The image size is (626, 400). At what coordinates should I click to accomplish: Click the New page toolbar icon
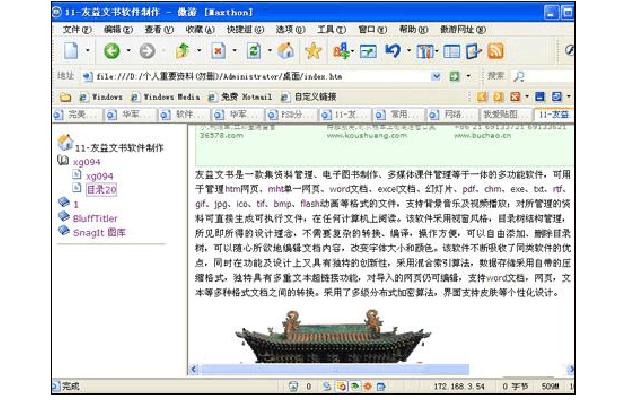pyautogui.click(x=71, y=51)
